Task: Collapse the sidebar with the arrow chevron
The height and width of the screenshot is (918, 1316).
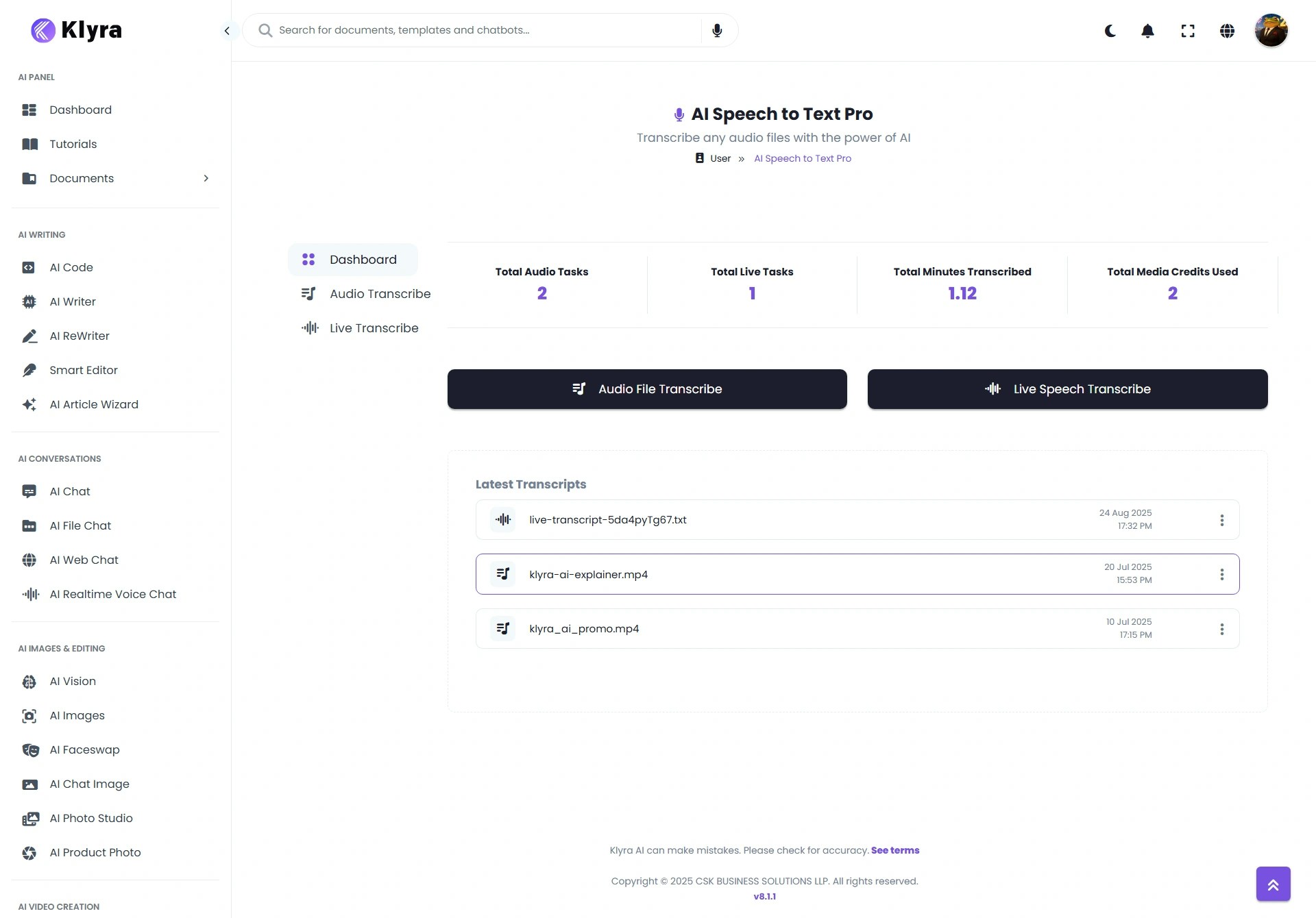Action: (x=227, y=31)
